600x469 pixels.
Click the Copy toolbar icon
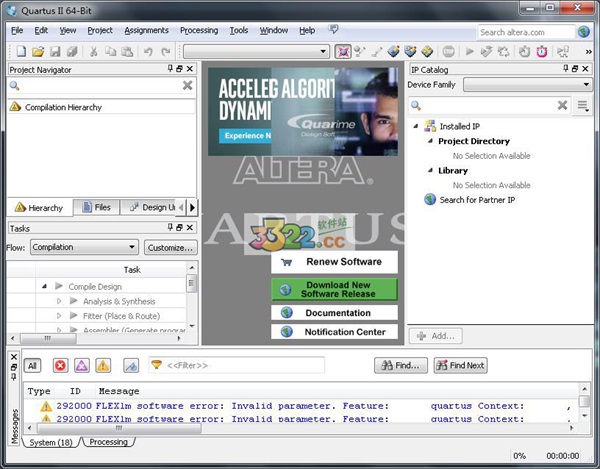click(110, 51)
